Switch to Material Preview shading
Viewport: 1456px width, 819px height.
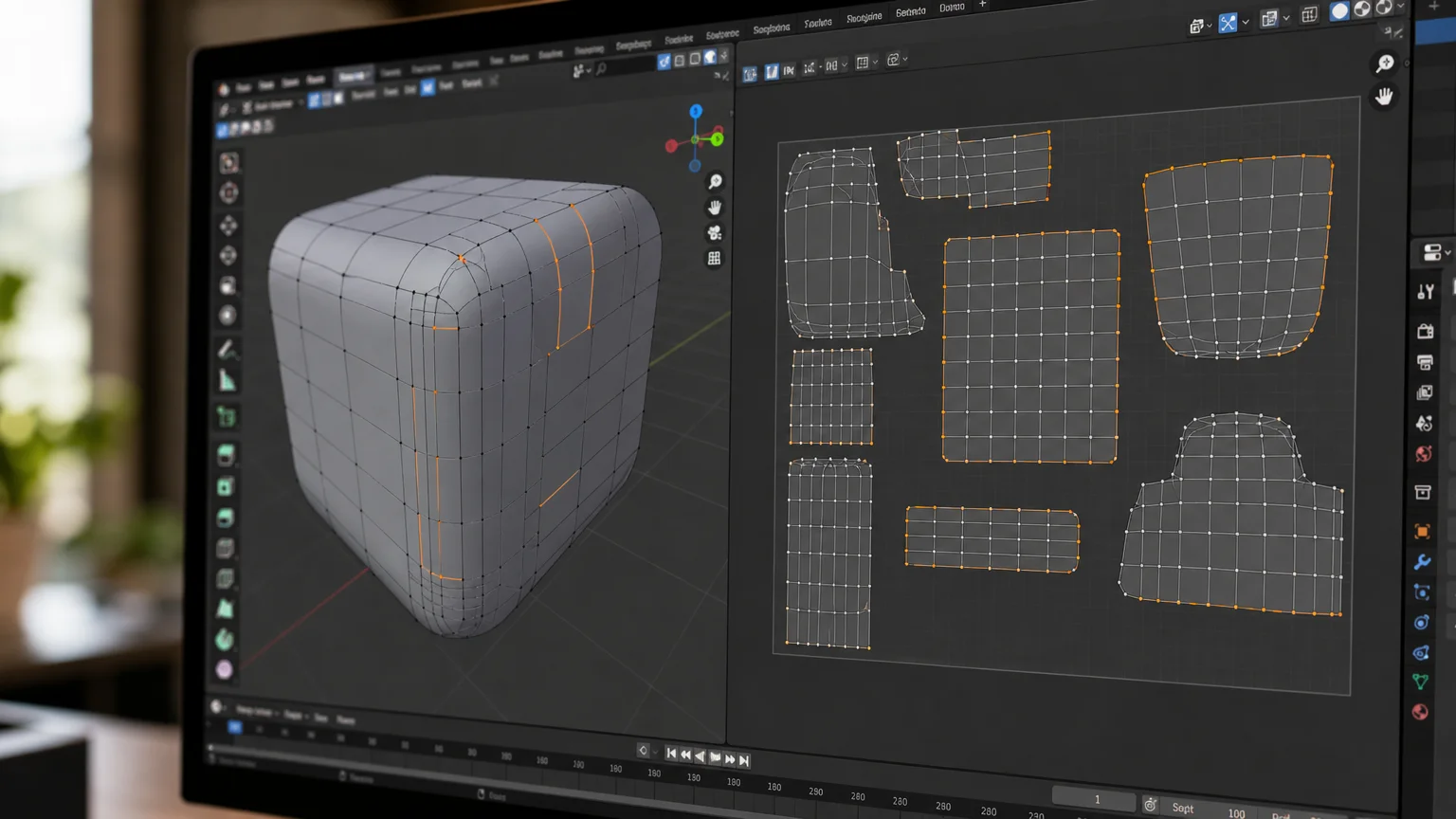tap(1362, 9)
